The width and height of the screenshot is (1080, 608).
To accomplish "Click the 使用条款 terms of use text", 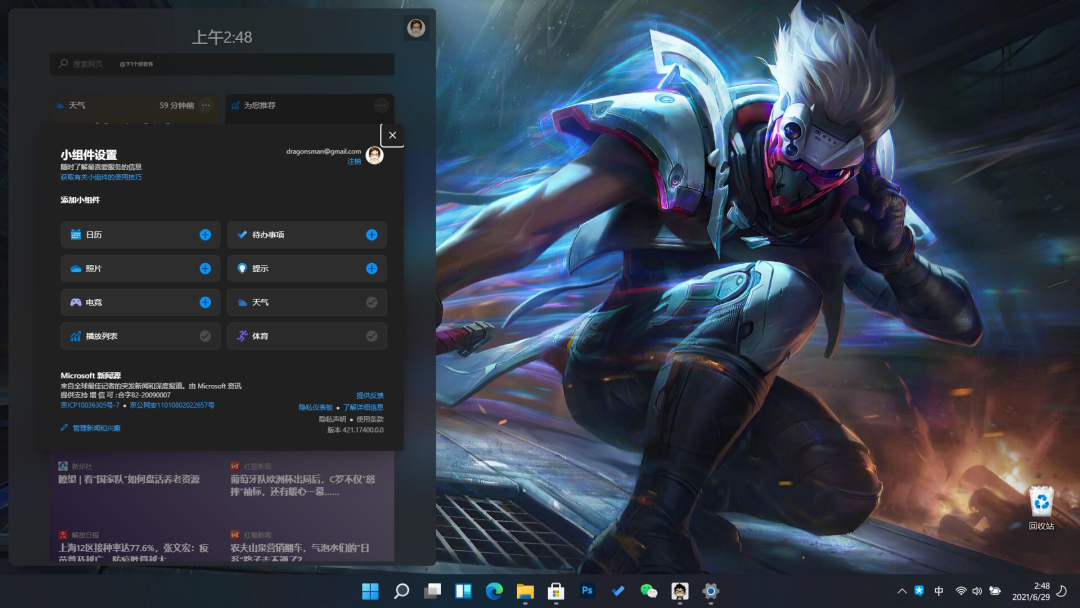I will click(x=371, y=419).
